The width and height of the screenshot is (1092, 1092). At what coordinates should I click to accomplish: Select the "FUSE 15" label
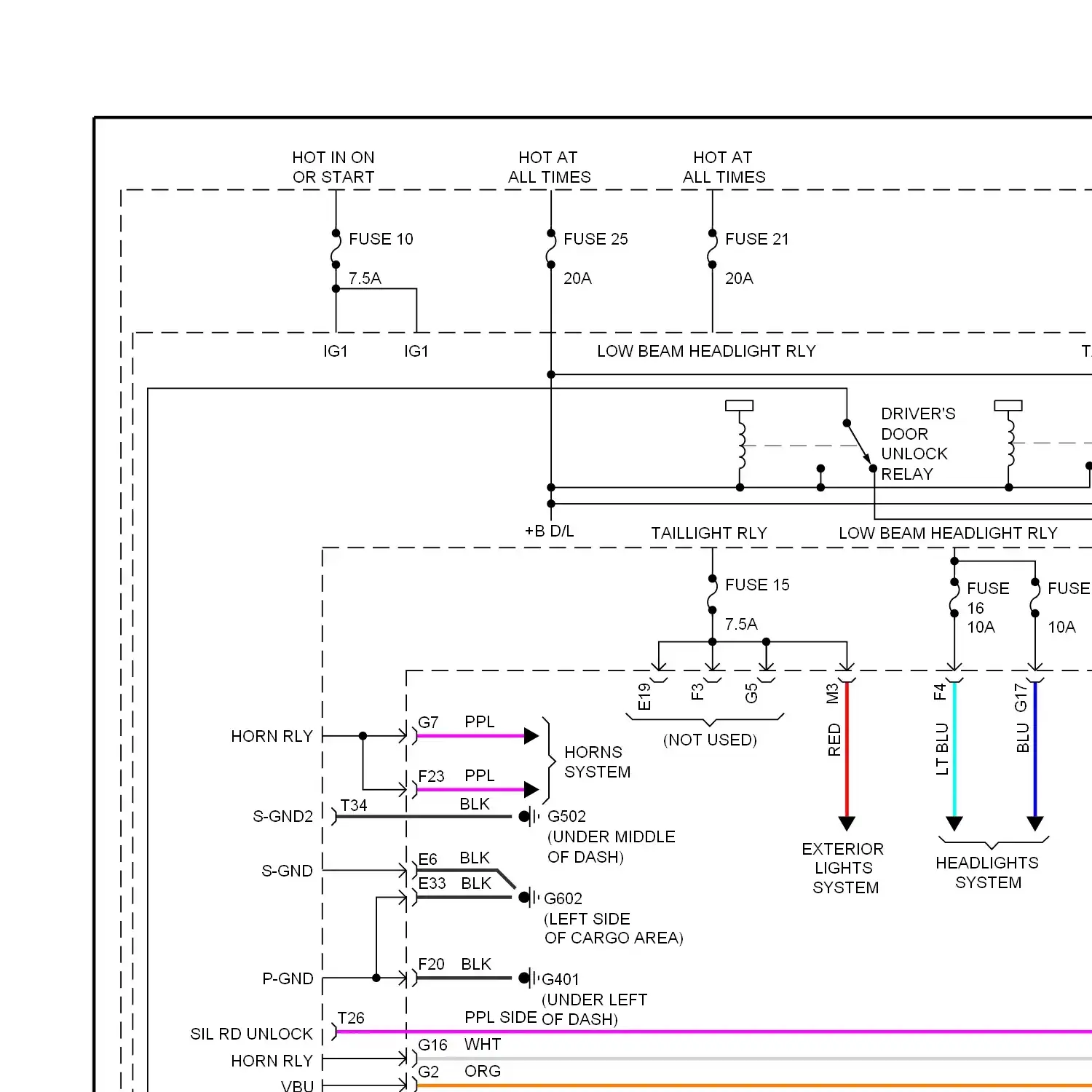(757, 585)
